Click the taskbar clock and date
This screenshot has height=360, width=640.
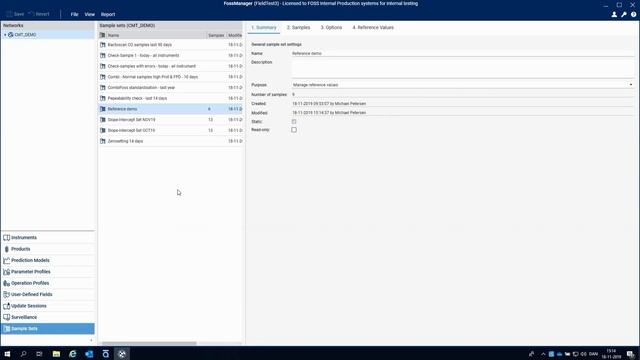click(611, 354)
